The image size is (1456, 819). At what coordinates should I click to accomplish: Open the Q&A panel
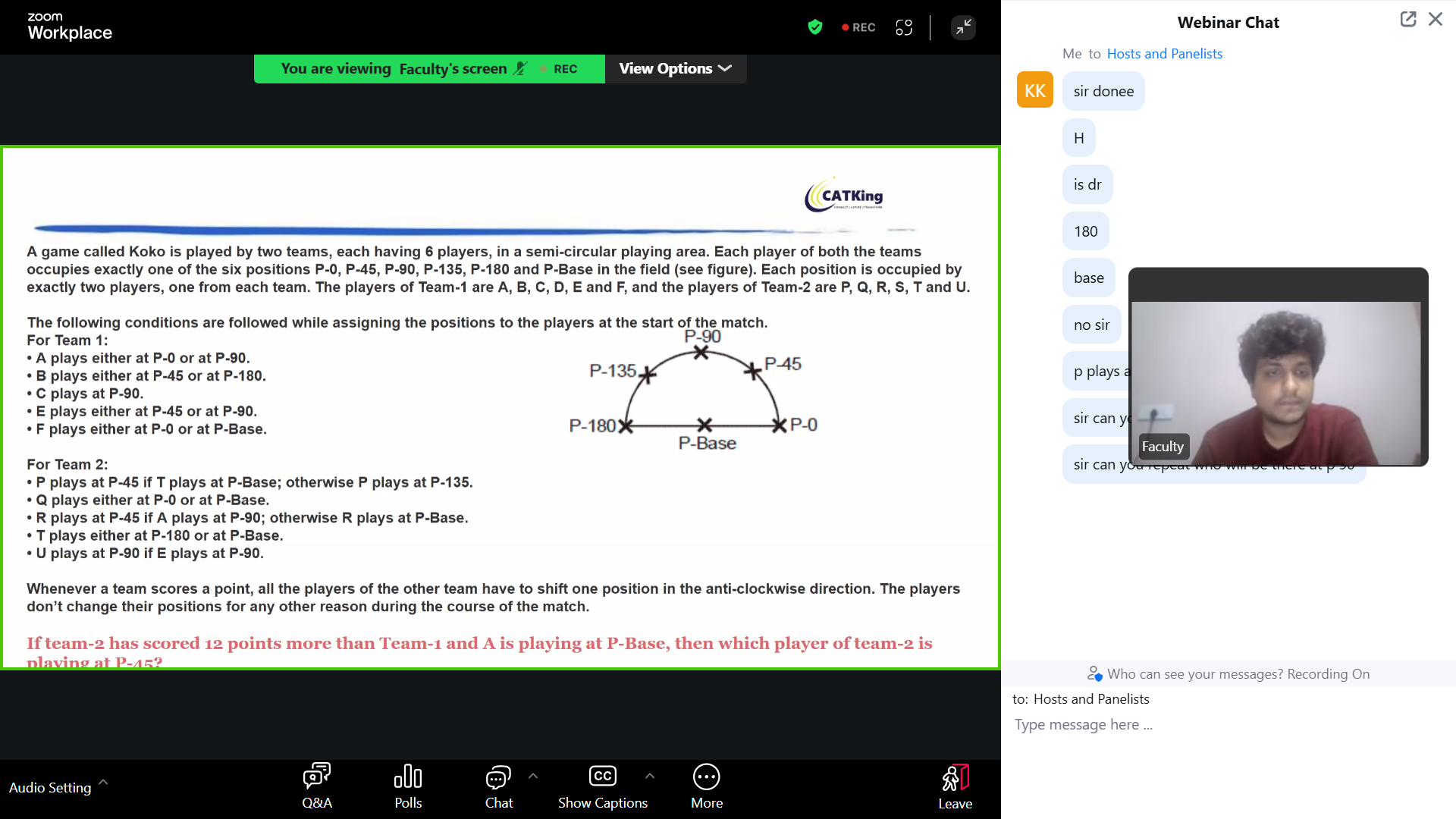tap(317, 786)
